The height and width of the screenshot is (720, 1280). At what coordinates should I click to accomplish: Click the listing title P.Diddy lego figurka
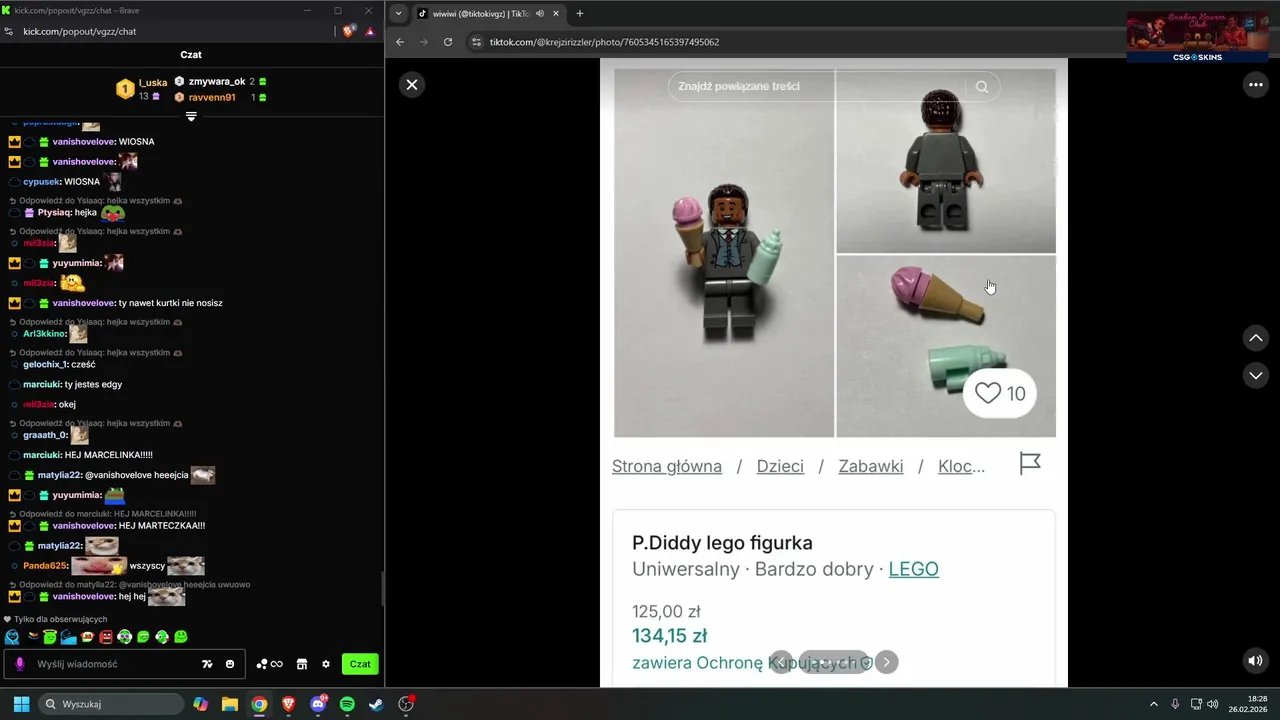[722, 543]
